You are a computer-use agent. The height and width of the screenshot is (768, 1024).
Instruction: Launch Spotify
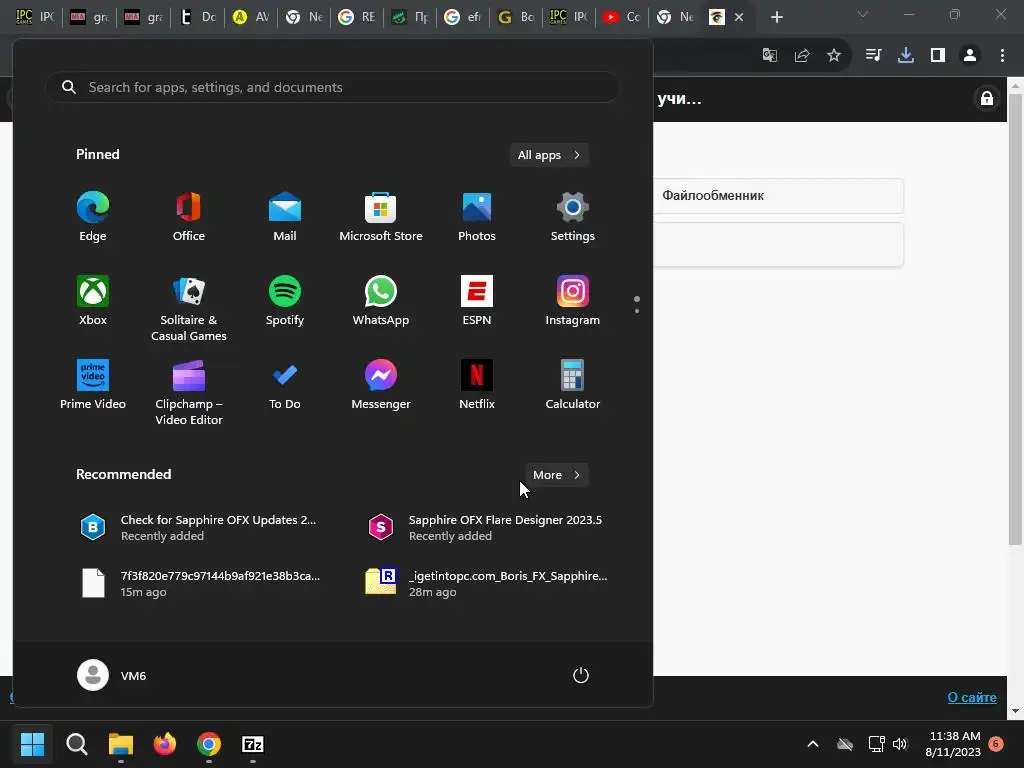[x=285, y=300]
